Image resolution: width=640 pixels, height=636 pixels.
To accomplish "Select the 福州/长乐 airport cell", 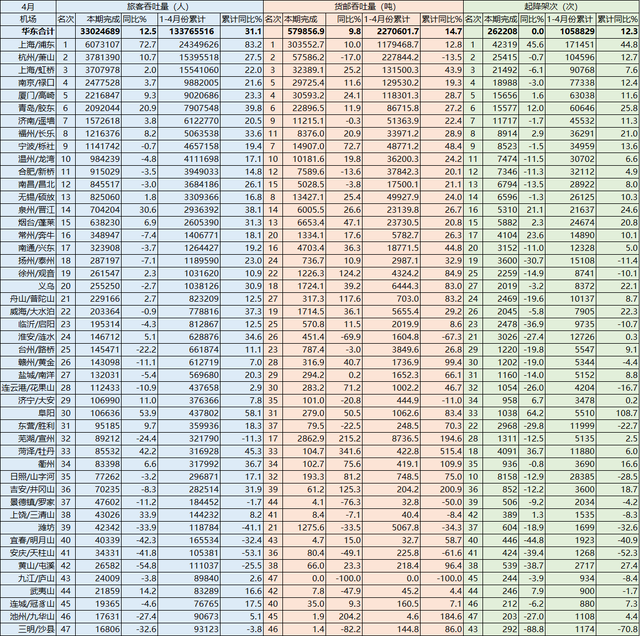I will click(28, 133).
